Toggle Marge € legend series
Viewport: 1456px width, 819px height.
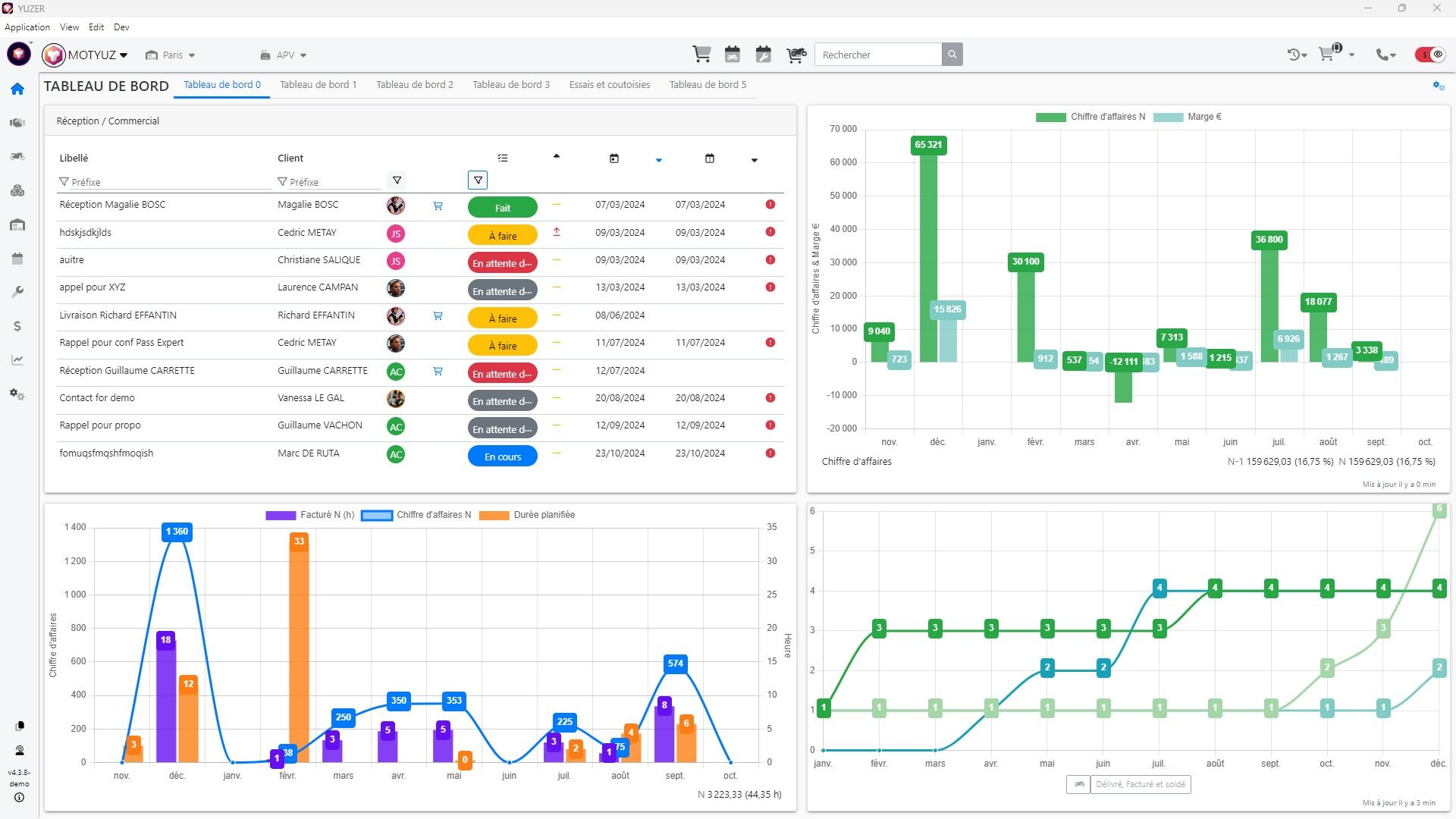(1188, 117)
